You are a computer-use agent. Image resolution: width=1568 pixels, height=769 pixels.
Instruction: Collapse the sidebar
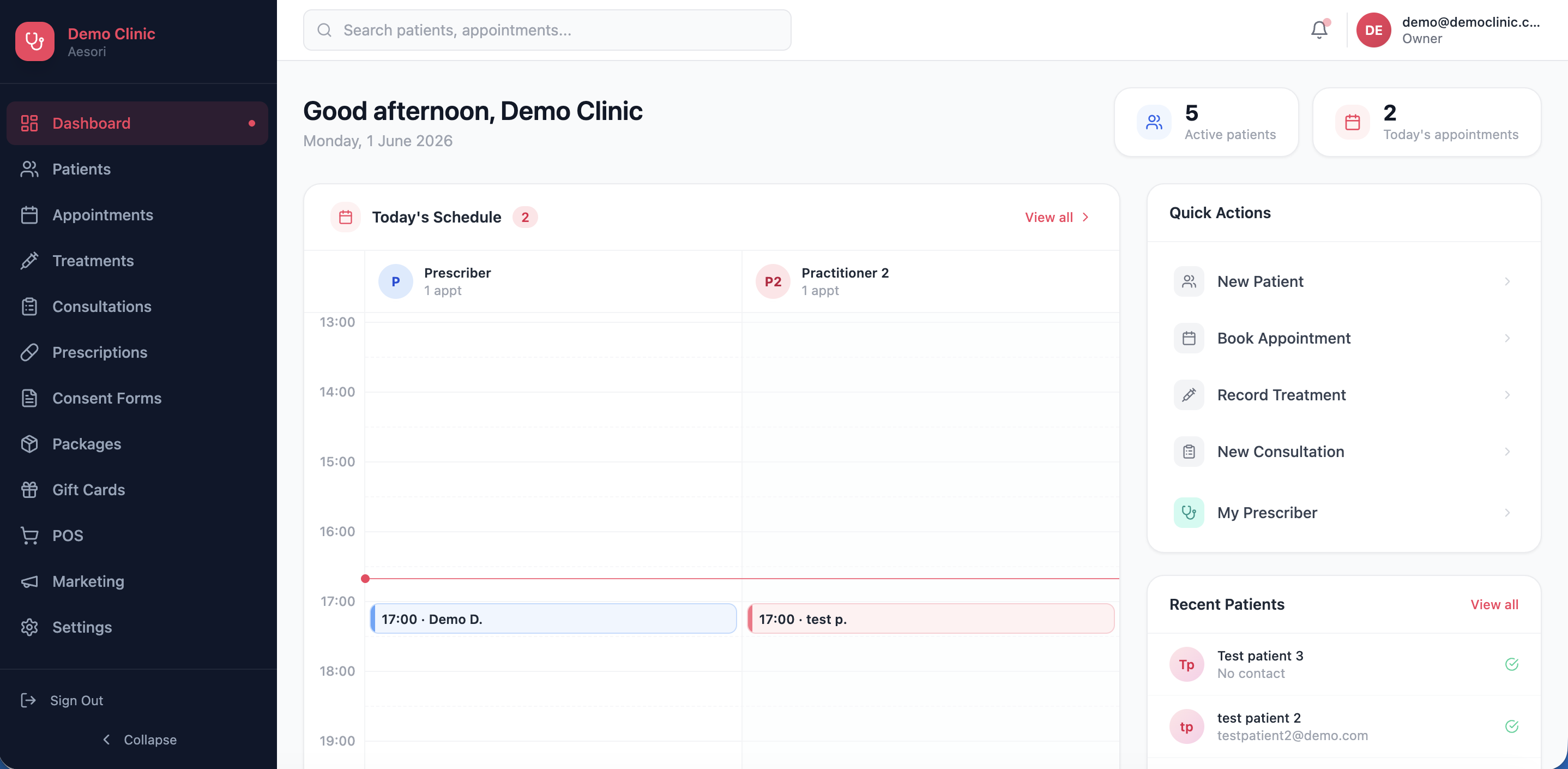point(139,739)
